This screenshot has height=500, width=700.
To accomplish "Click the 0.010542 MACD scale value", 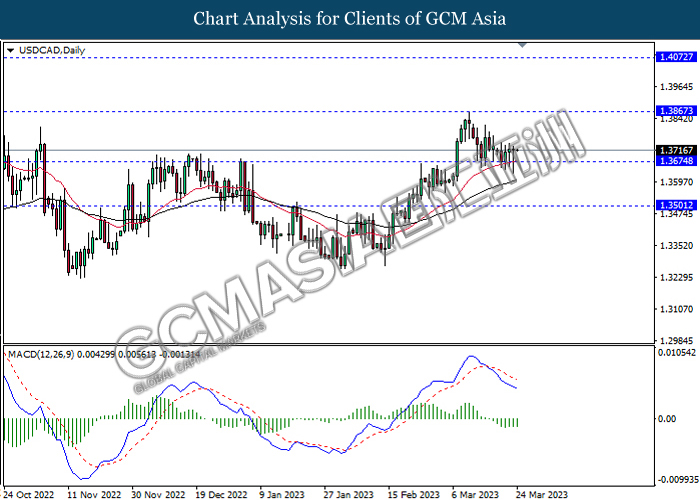I will coord(677,353).
